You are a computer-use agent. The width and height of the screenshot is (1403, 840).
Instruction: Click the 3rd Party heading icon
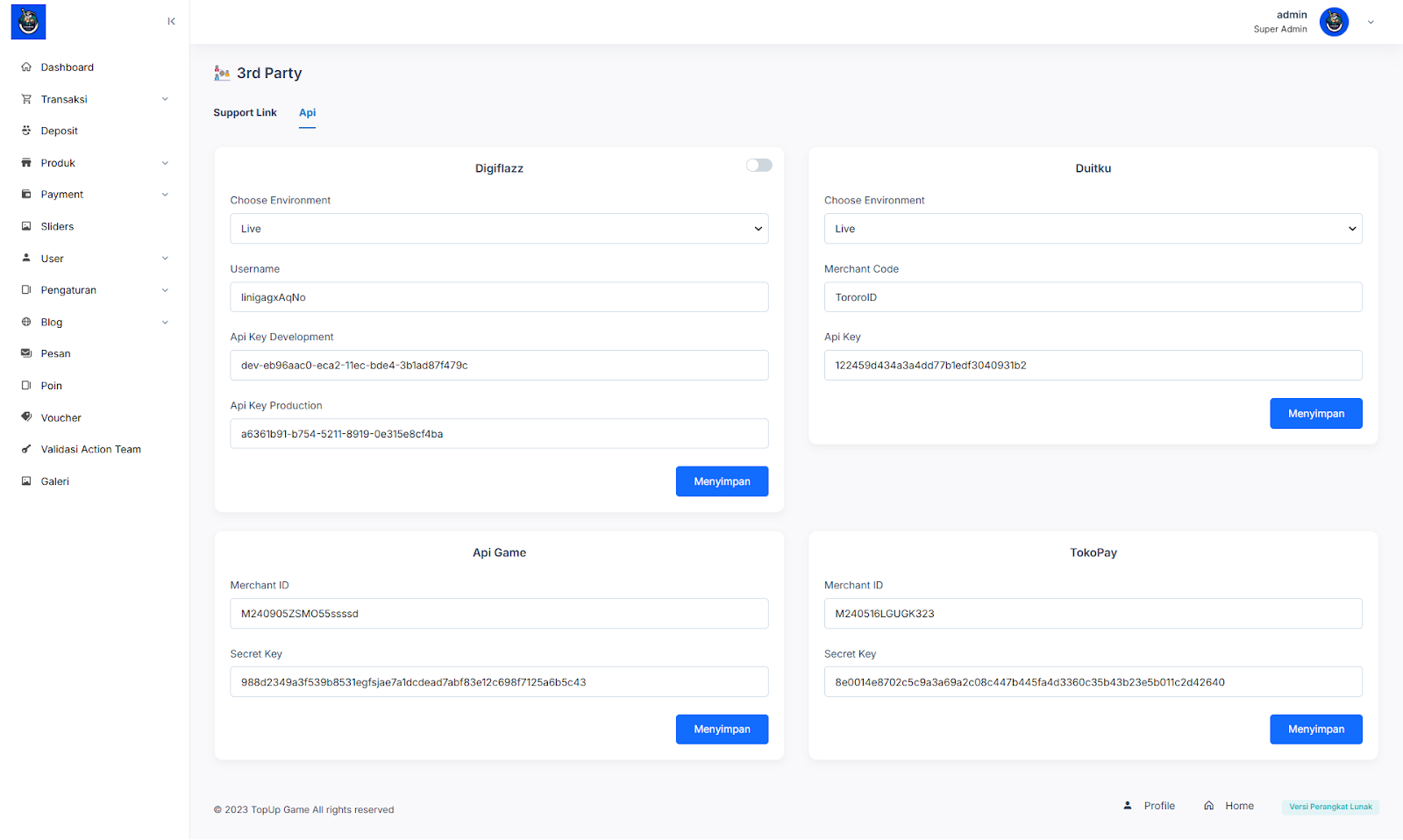[x=222, y=73]
